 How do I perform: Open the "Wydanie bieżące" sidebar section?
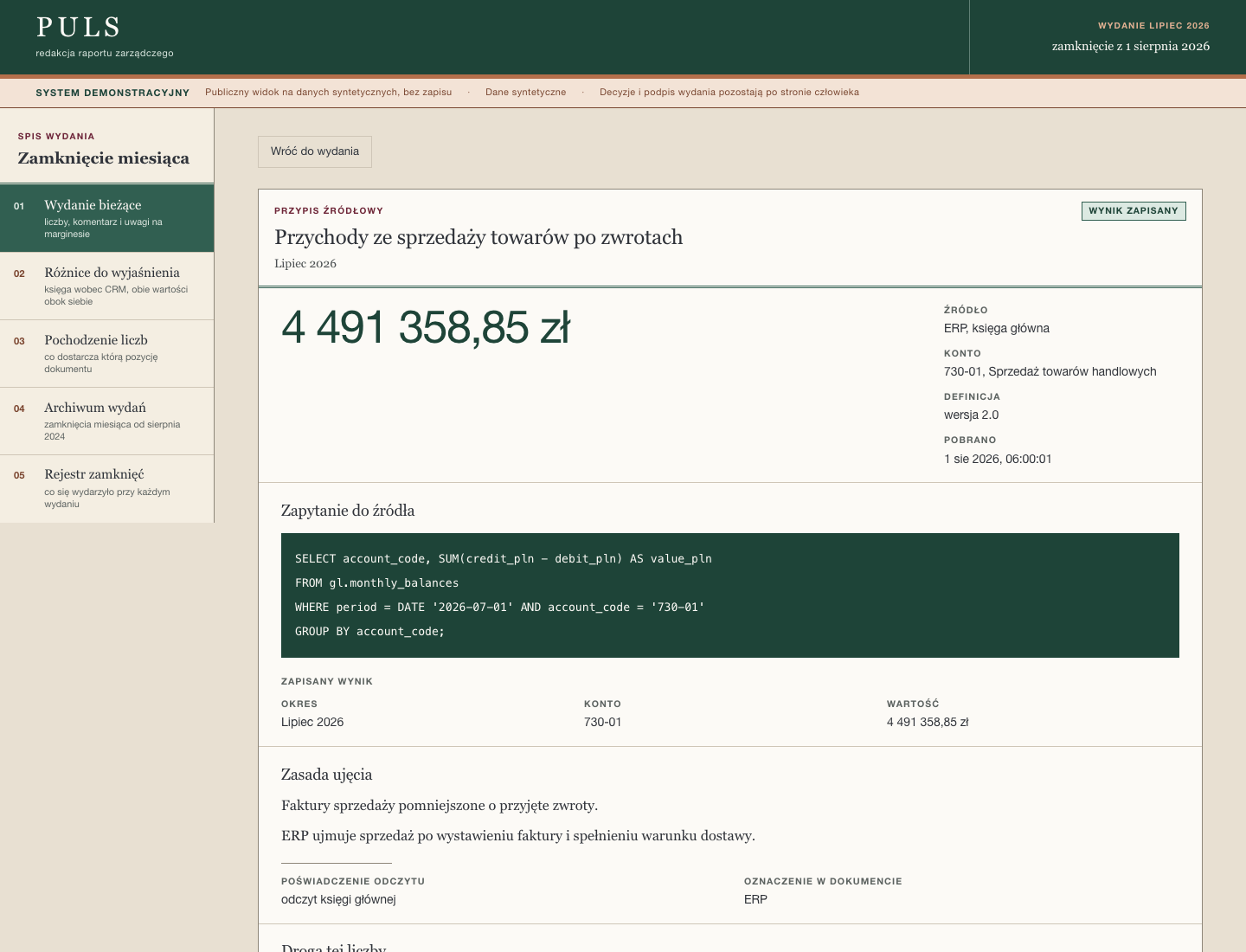coord(106,218)
